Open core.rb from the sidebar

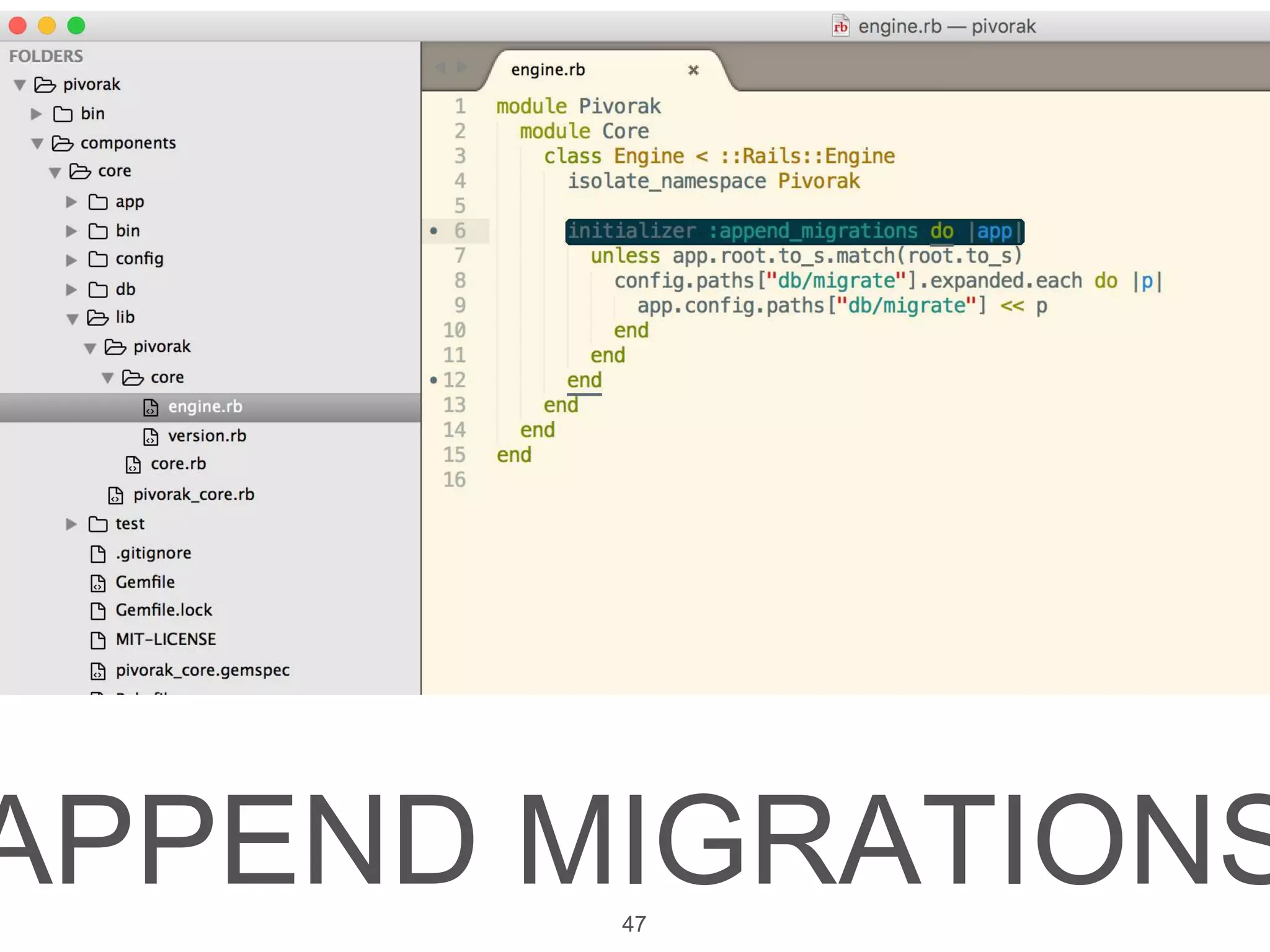coord(178,464)
